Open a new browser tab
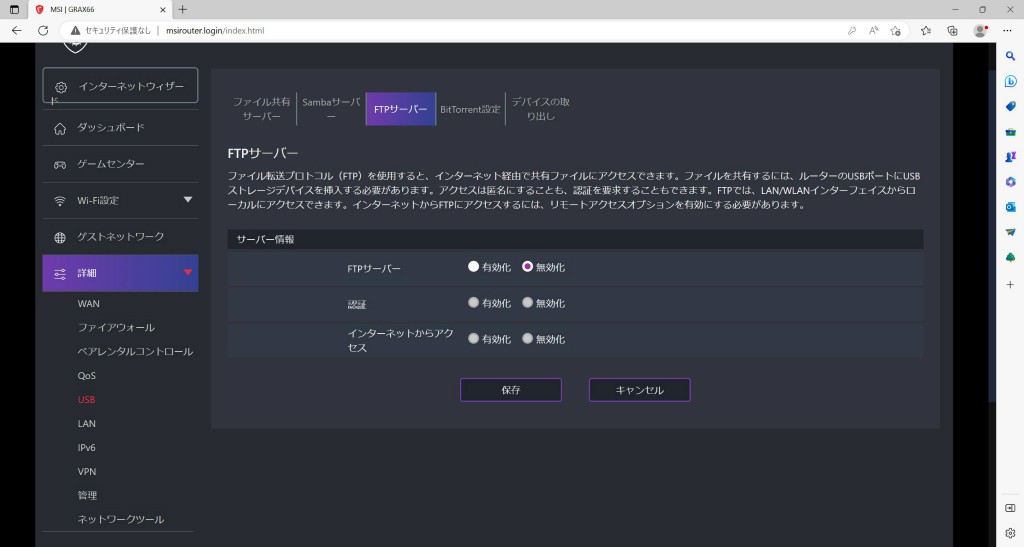Viewport: 1024px width, 547px height. tap(183, 10)
